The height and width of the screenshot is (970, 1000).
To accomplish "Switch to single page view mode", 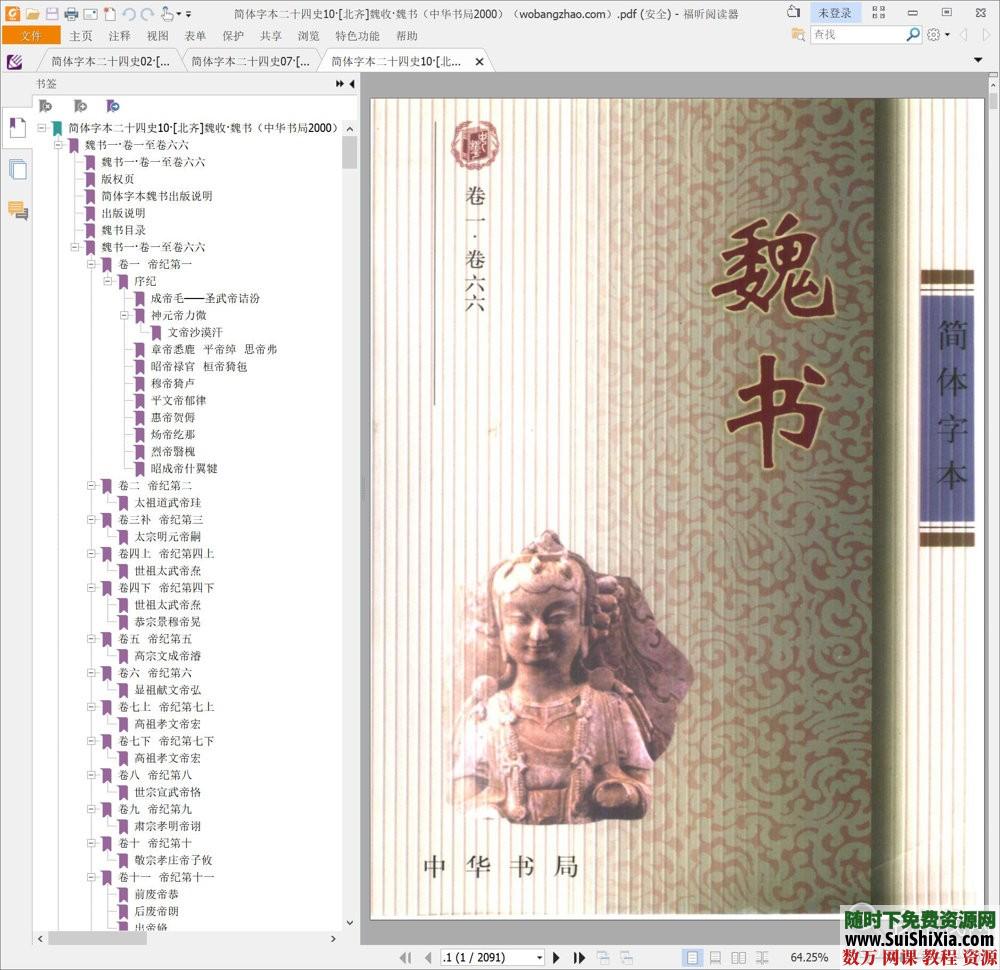I will click(693, 957).
